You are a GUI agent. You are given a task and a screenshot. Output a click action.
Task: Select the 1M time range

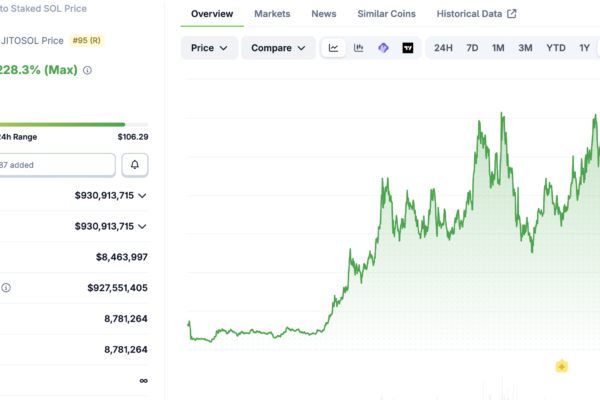498,48
